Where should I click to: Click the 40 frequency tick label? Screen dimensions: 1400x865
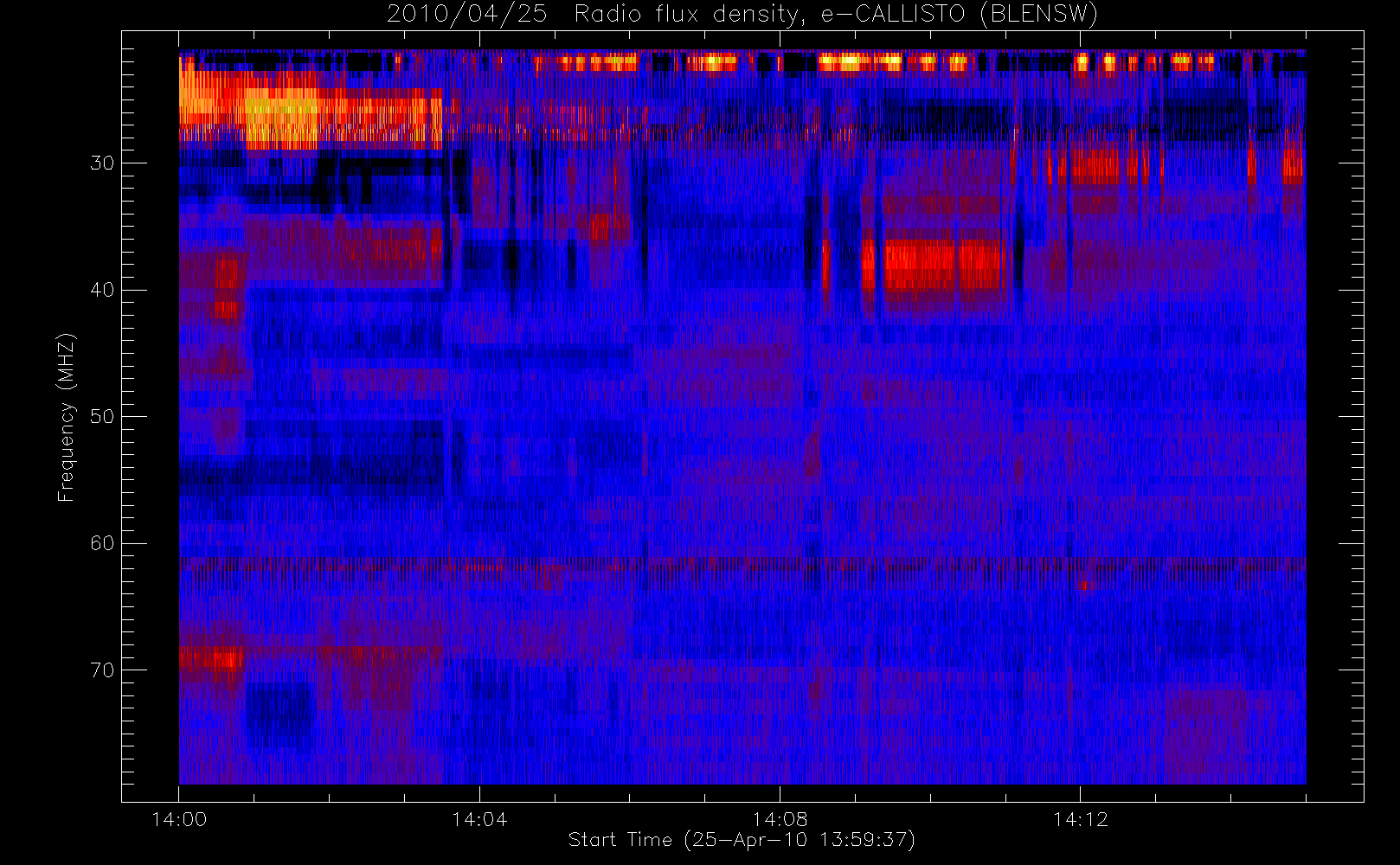point(102,290)
